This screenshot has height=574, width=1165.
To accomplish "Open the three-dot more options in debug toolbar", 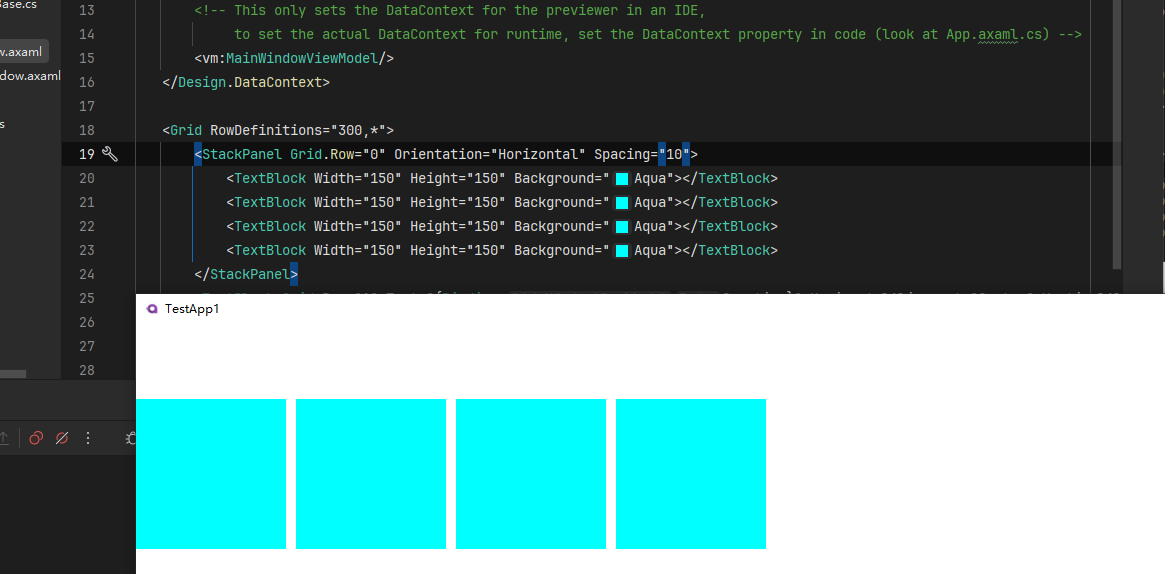I will (88, 438).
